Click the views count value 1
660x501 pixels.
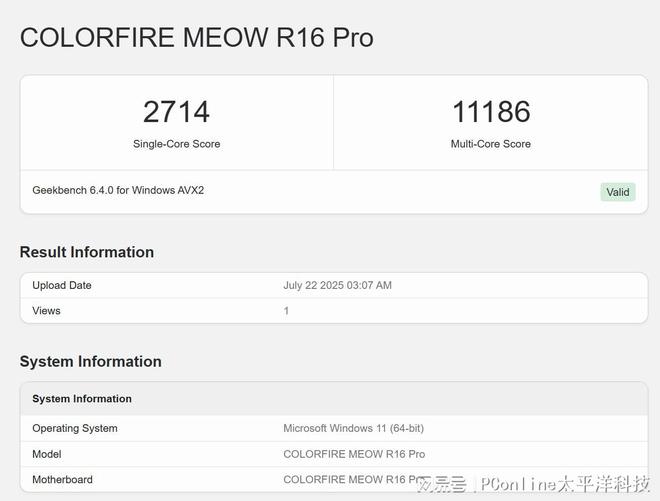(x=286, y=311)
